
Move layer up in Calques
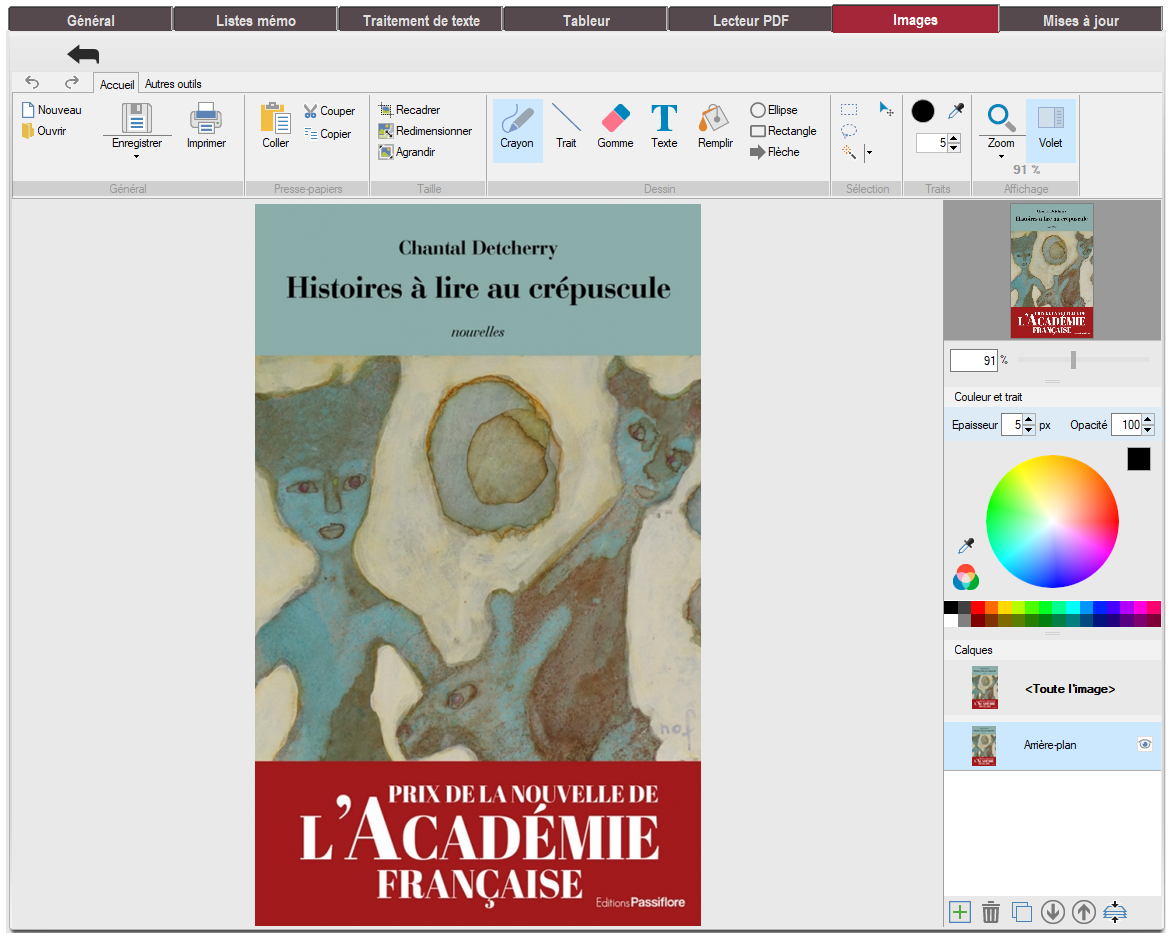(x=1084, y=912)
